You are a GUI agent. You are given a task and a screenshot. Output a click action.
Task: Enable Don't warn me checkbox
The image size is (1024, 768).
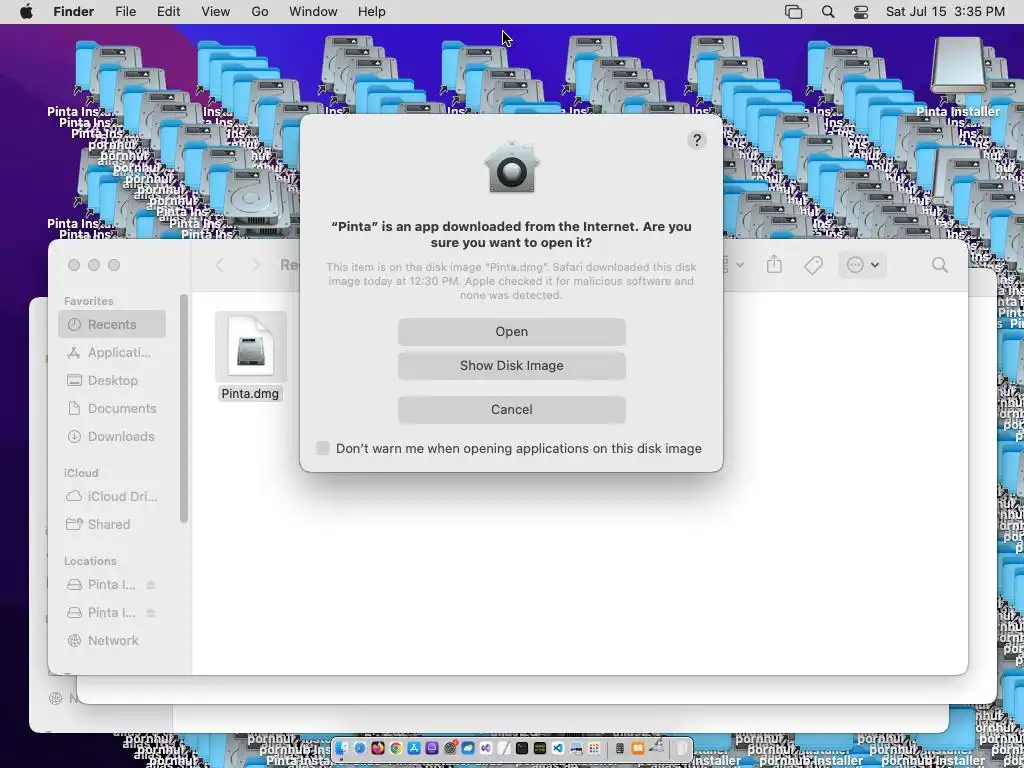pyautogui.click(x=323, y=448)
